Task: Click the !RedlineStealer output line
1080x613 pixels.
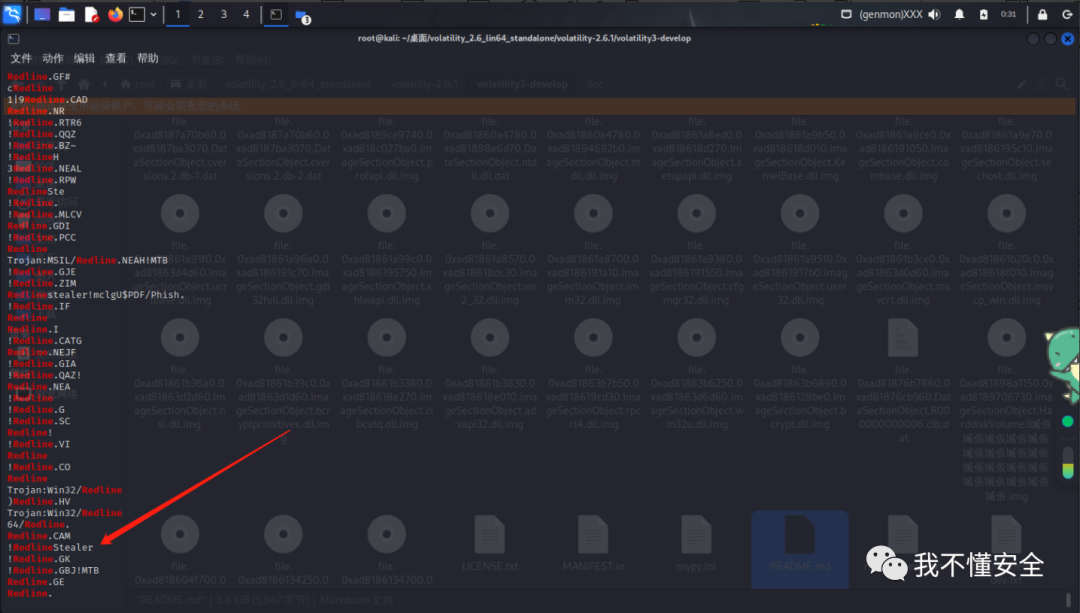Action: (50, 548)
